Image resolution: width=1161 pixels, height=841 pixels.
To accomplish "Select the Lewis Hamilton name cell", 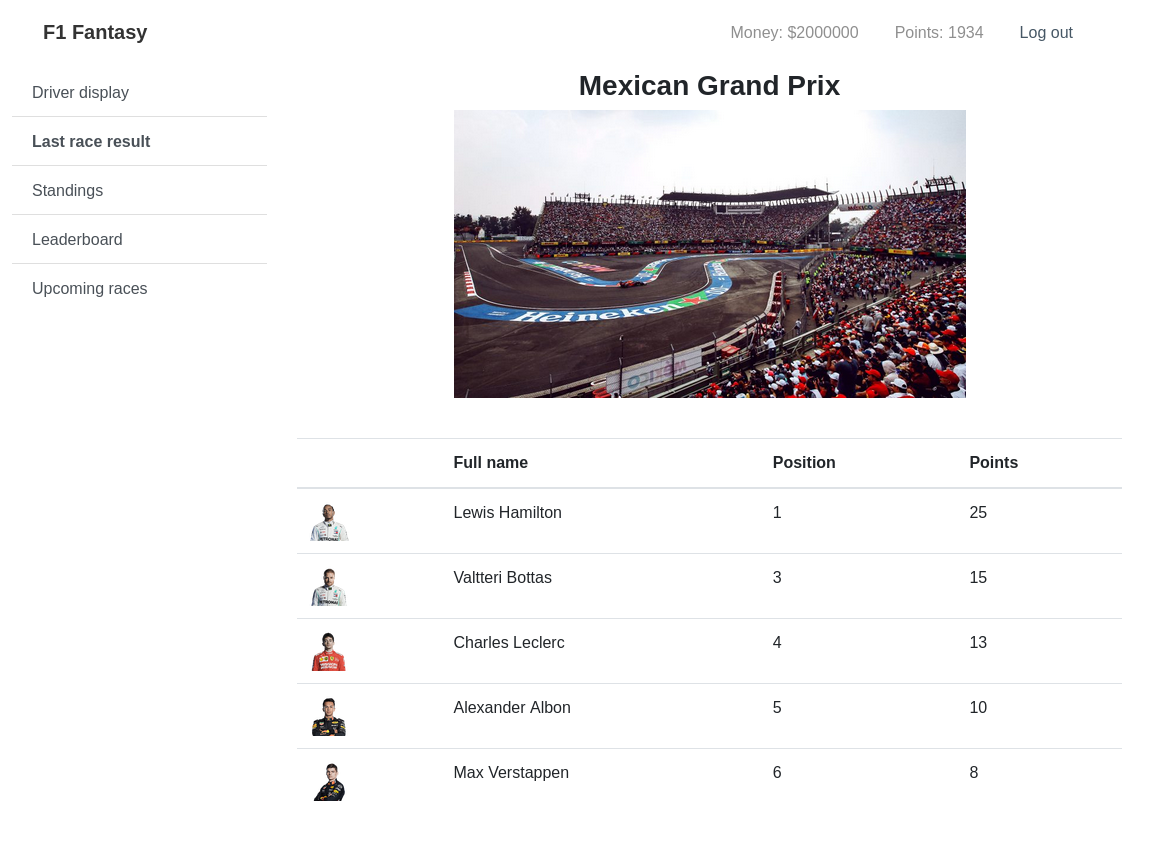I will coord(507,512).
